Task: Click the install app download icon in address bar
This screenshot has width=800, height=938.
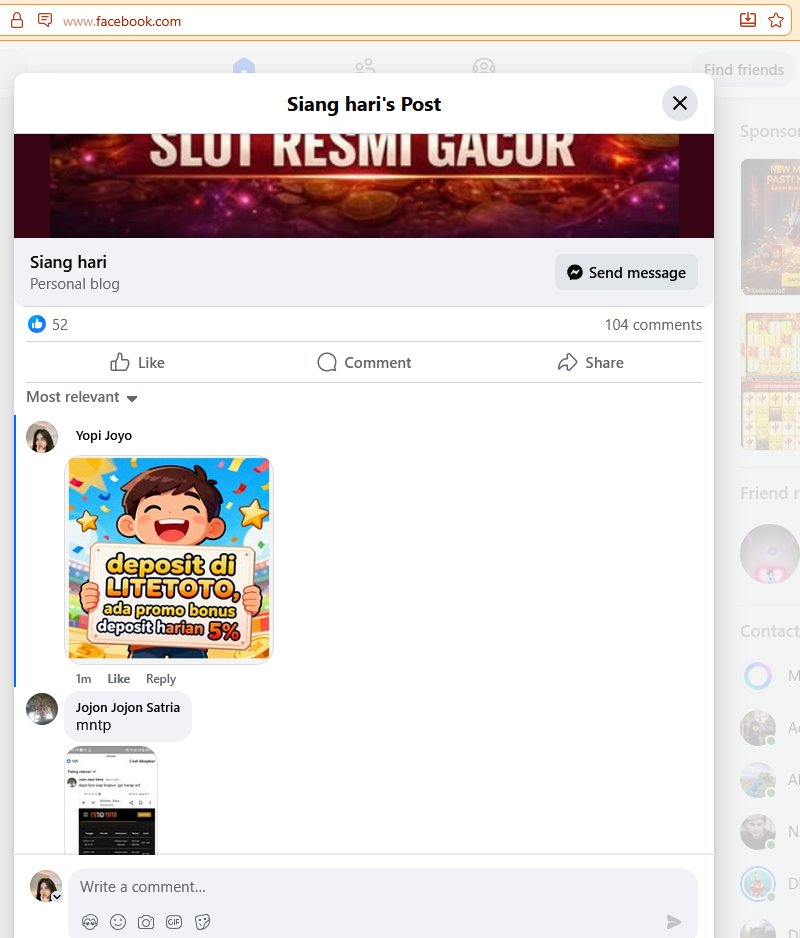Action: pyautogui.click(x=748, y=20)
